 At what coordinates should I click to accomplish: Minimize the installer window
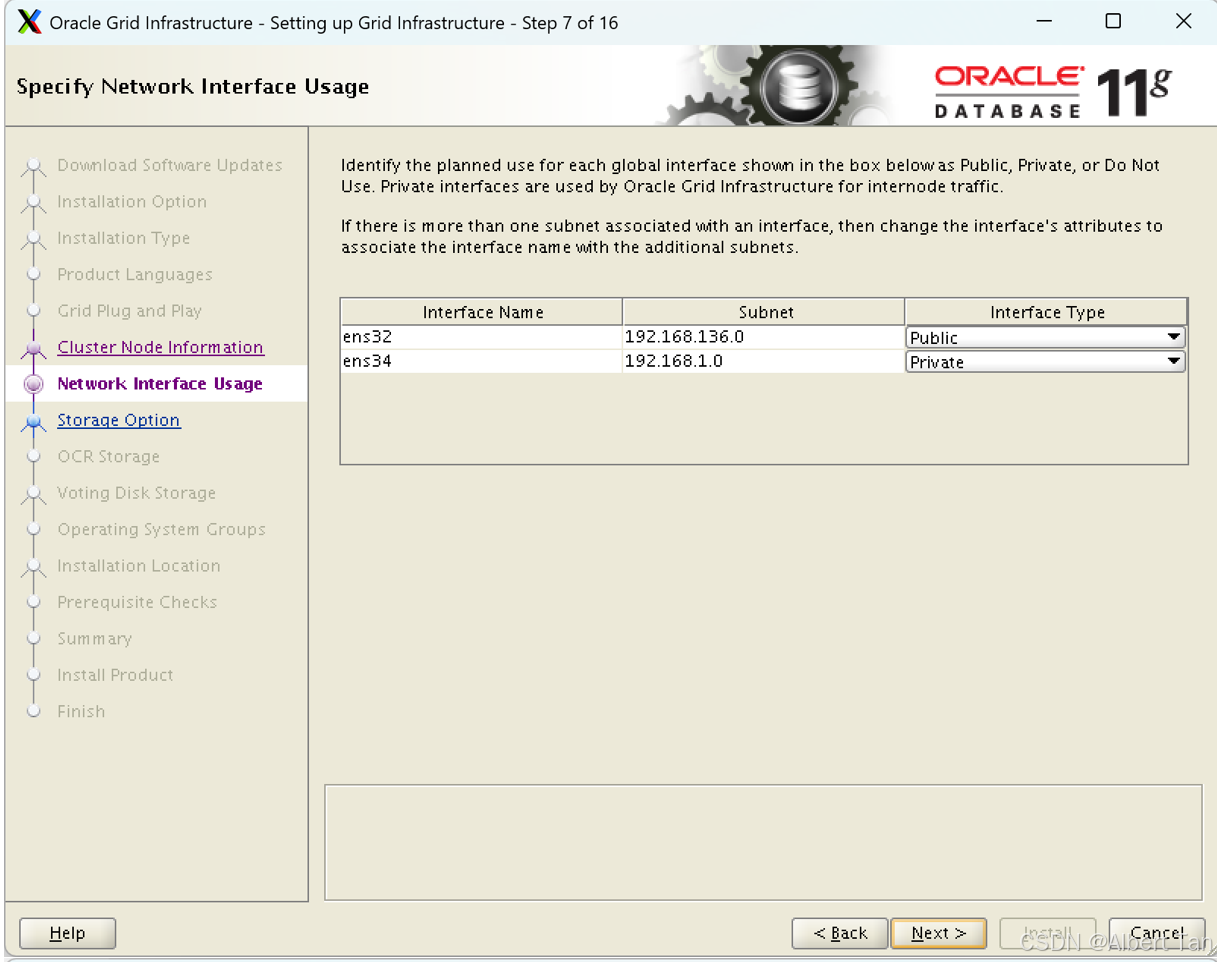coord(1043,21)
